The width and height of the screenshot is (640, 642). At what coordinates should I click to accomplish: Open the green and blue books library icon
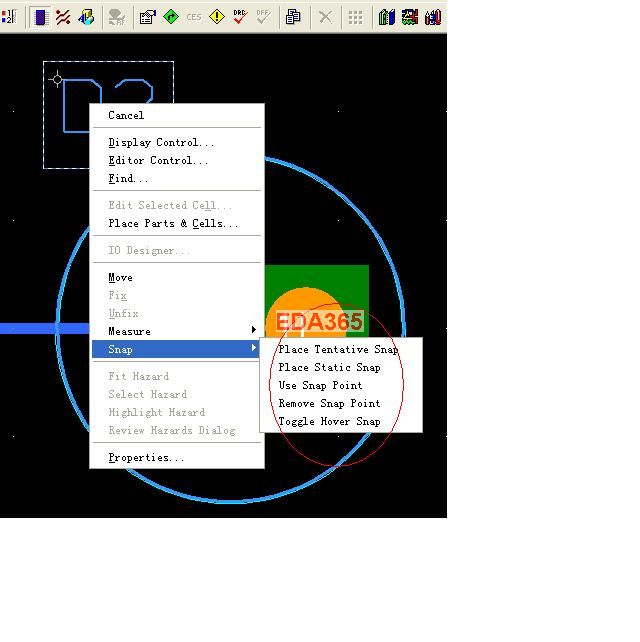387,17
